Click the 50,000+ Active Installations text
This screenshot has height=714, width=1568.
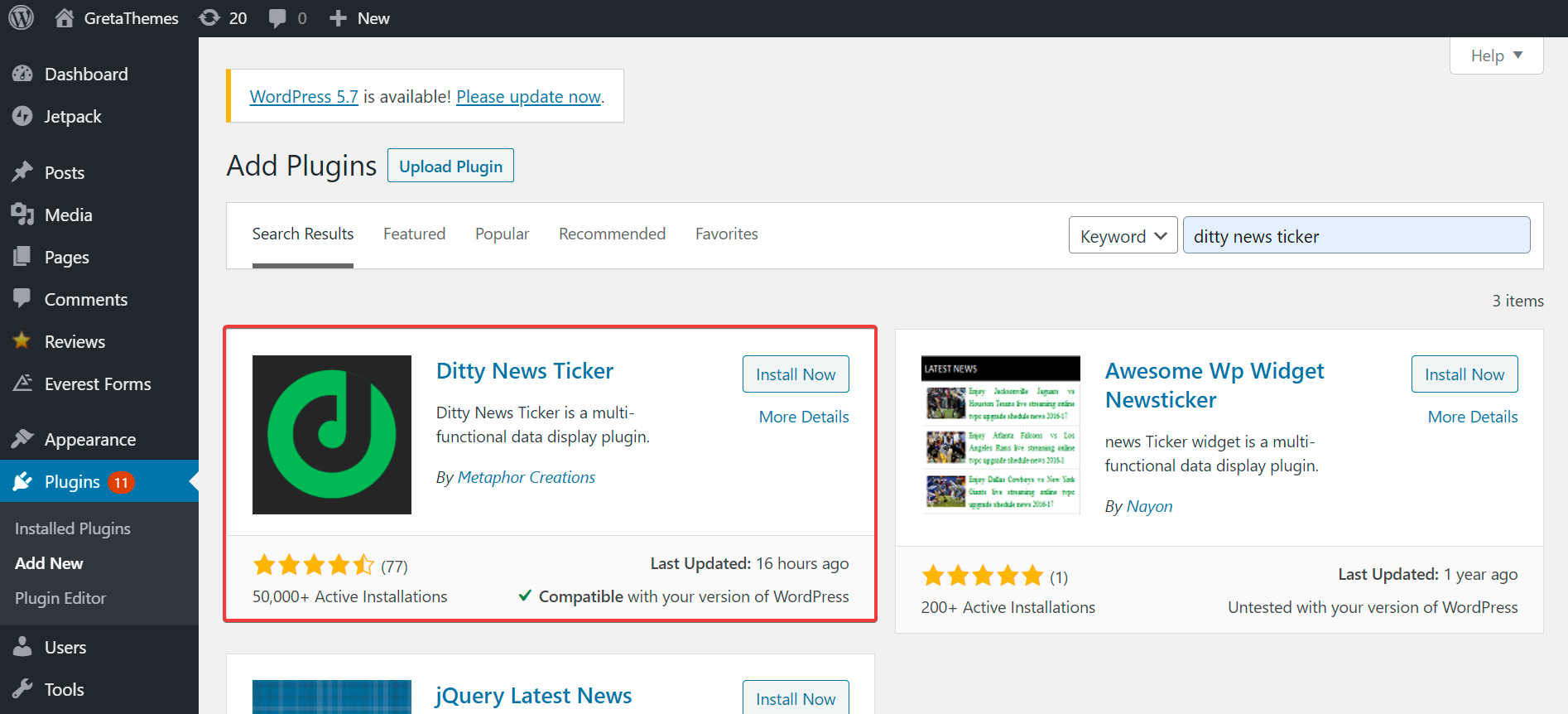349,596
